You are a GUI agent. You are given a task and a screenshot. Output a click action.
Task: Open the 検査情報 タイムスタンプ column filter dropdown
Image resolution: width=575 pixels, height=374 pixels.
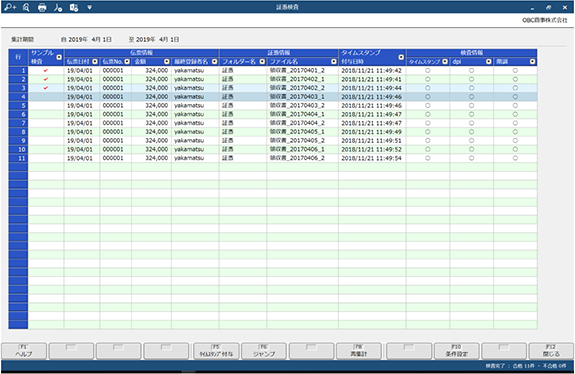(x=445, y=62)
